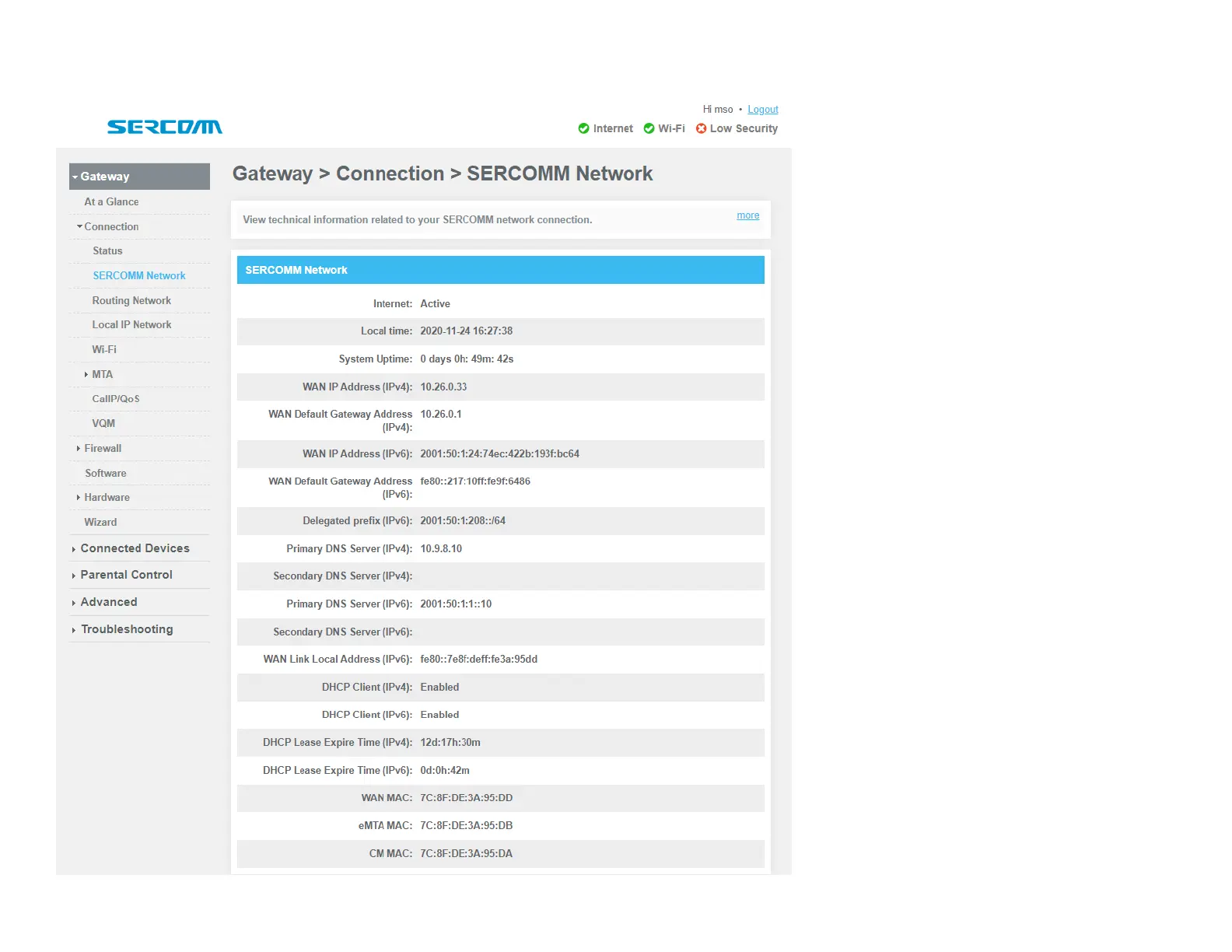Click the Low Security red warning icon

pyautogui.click(x=701, y=128)
